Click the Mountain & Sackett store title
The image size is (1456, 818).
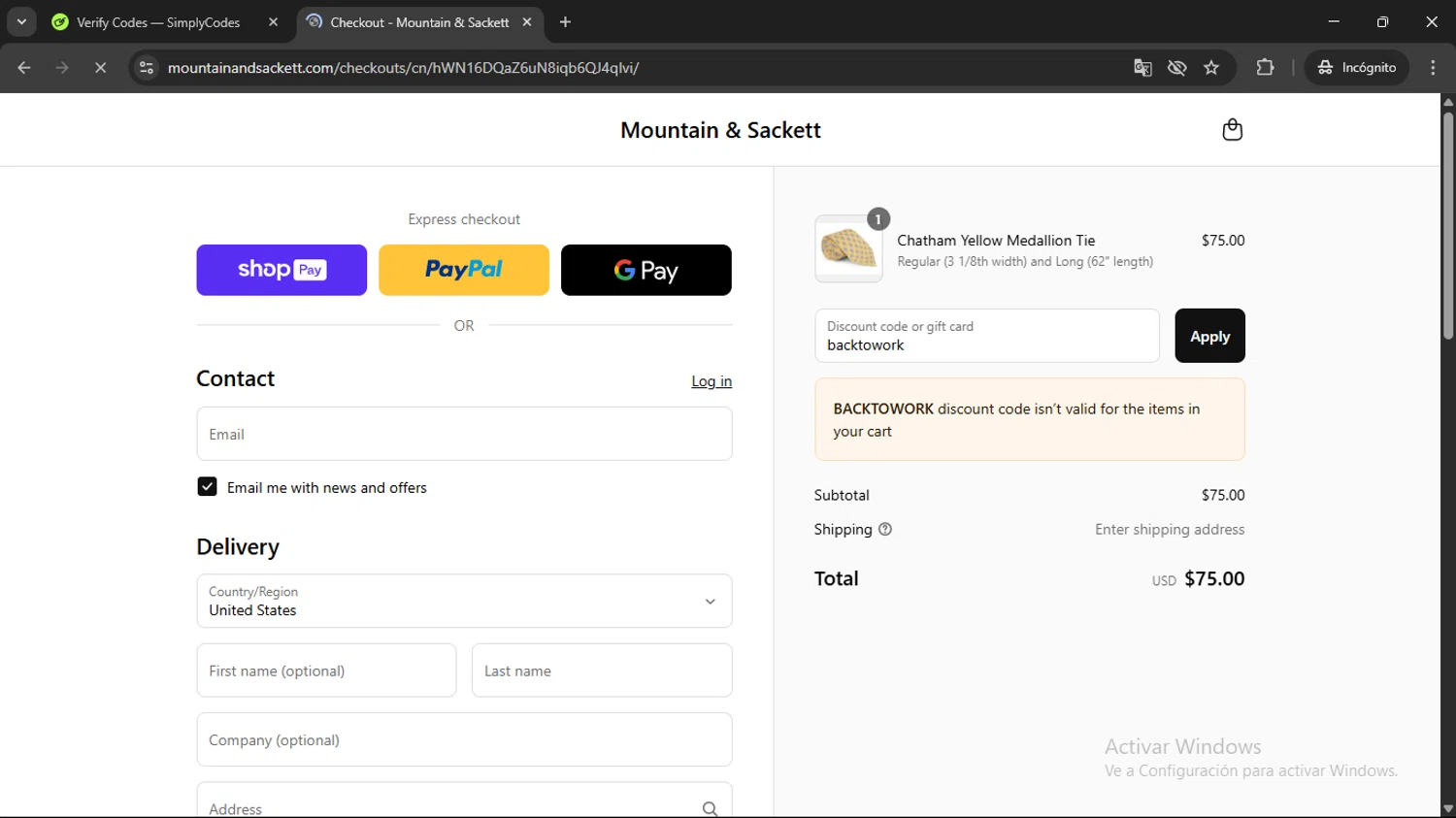(x=720, y=130)
